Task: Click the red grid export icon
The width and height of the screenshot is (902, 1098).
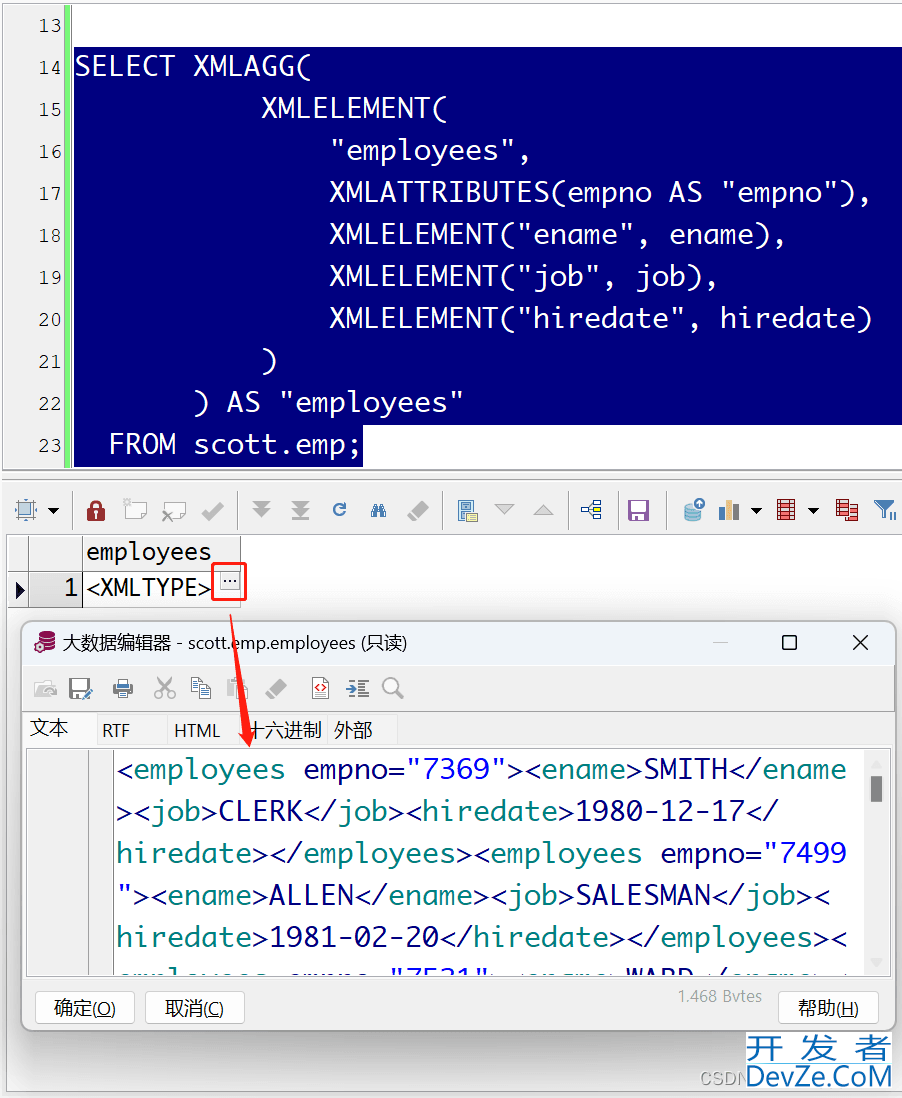Action: (786, 510)
